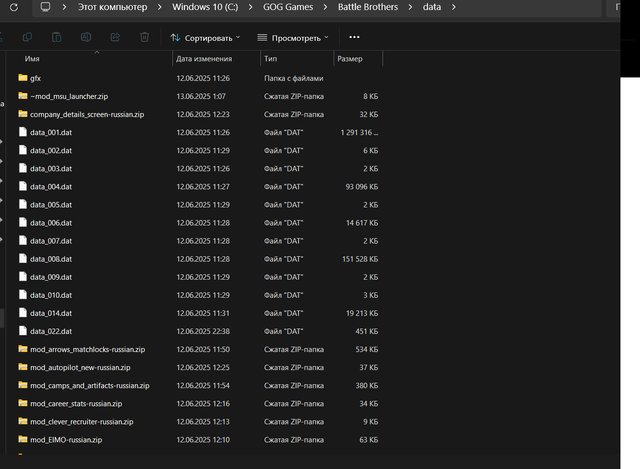This screenshot has width=640, height=469.
Task: Select data_009.dat file icon
Action: pos(23,276)
